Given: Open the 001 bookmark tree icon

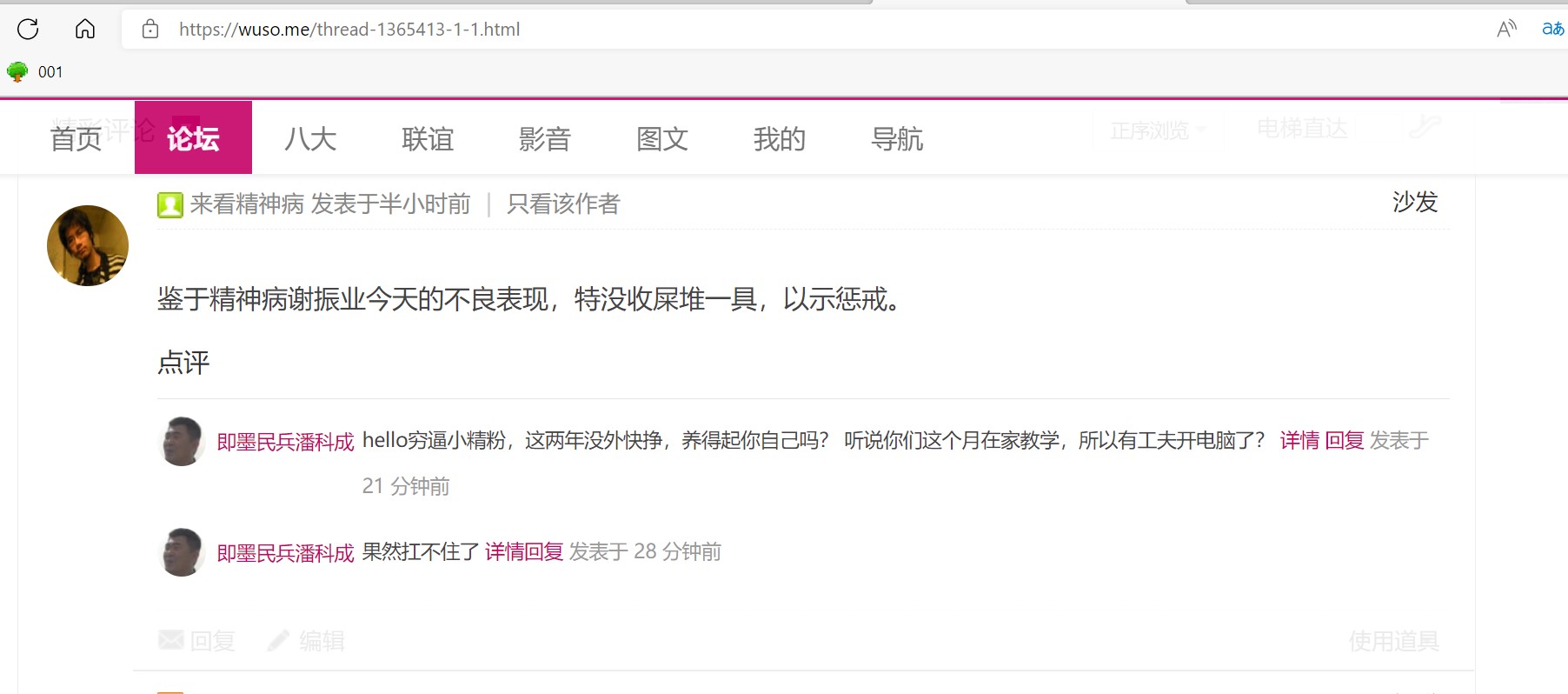Looking at the screenshot, I should click(17, 72).
